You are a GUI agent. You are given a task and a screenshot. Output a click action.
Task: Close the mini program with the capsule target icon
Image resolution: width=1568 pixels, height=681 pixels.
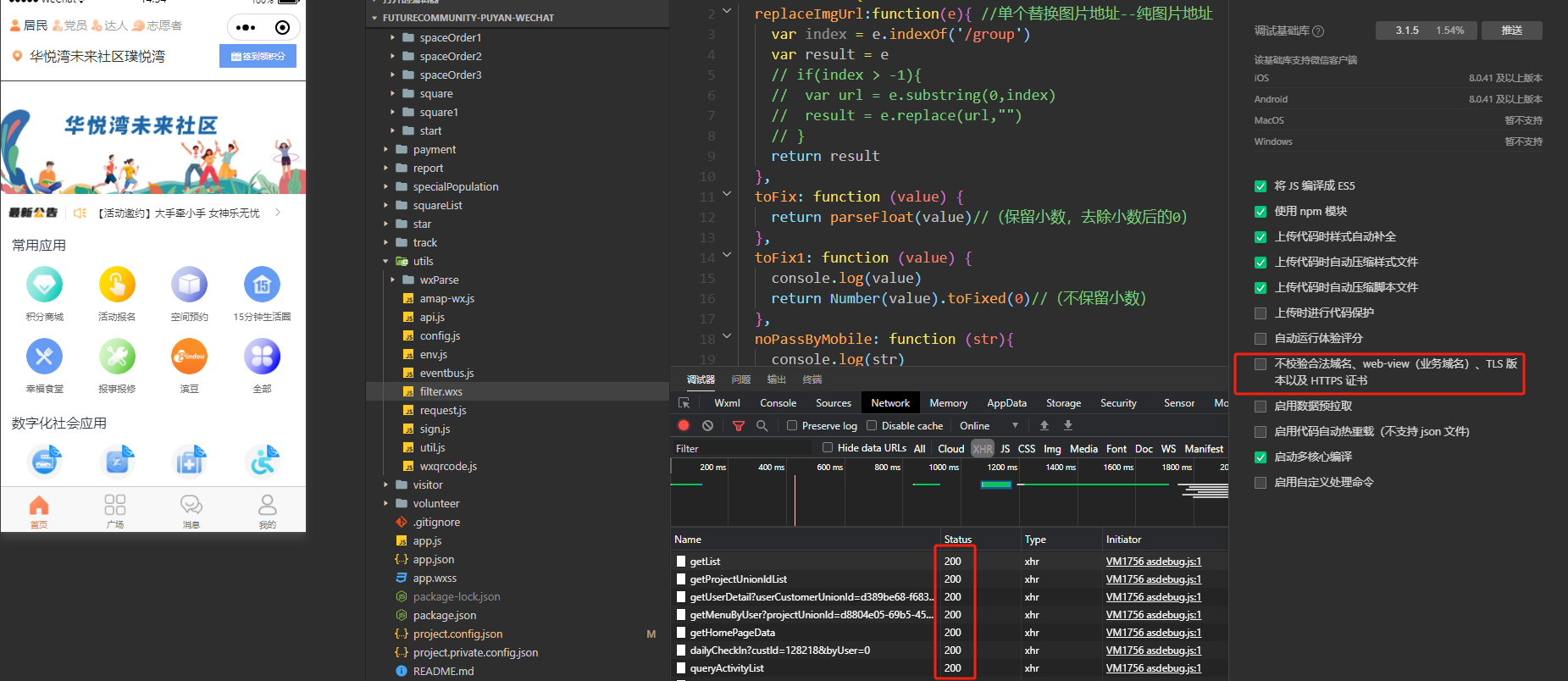(x=283, y=27)
